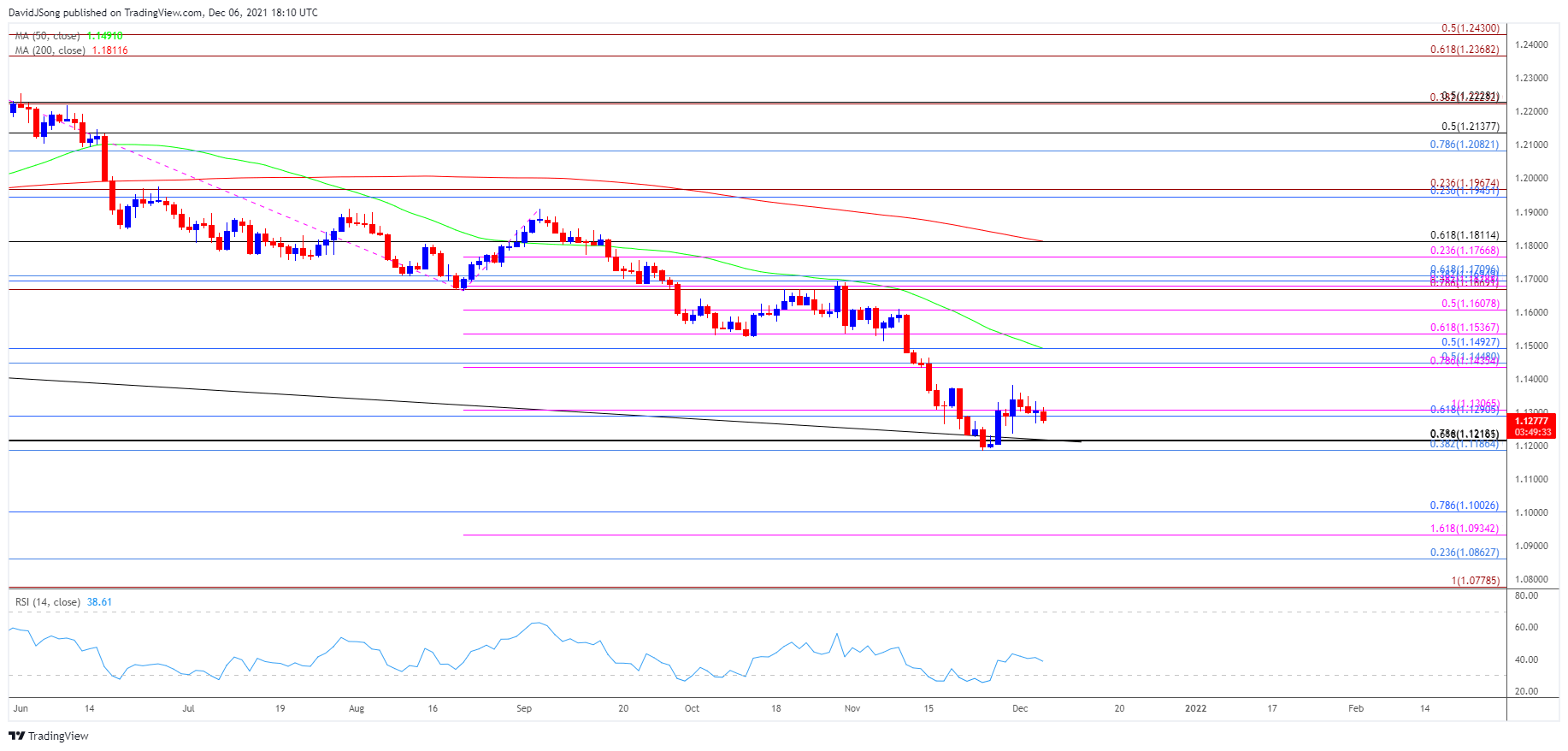Image resolution: width=1568 pixels, height=751 pixels.
Task: Select the 1(1.07785) Fibonacci label
Action: pos(1475,581)
